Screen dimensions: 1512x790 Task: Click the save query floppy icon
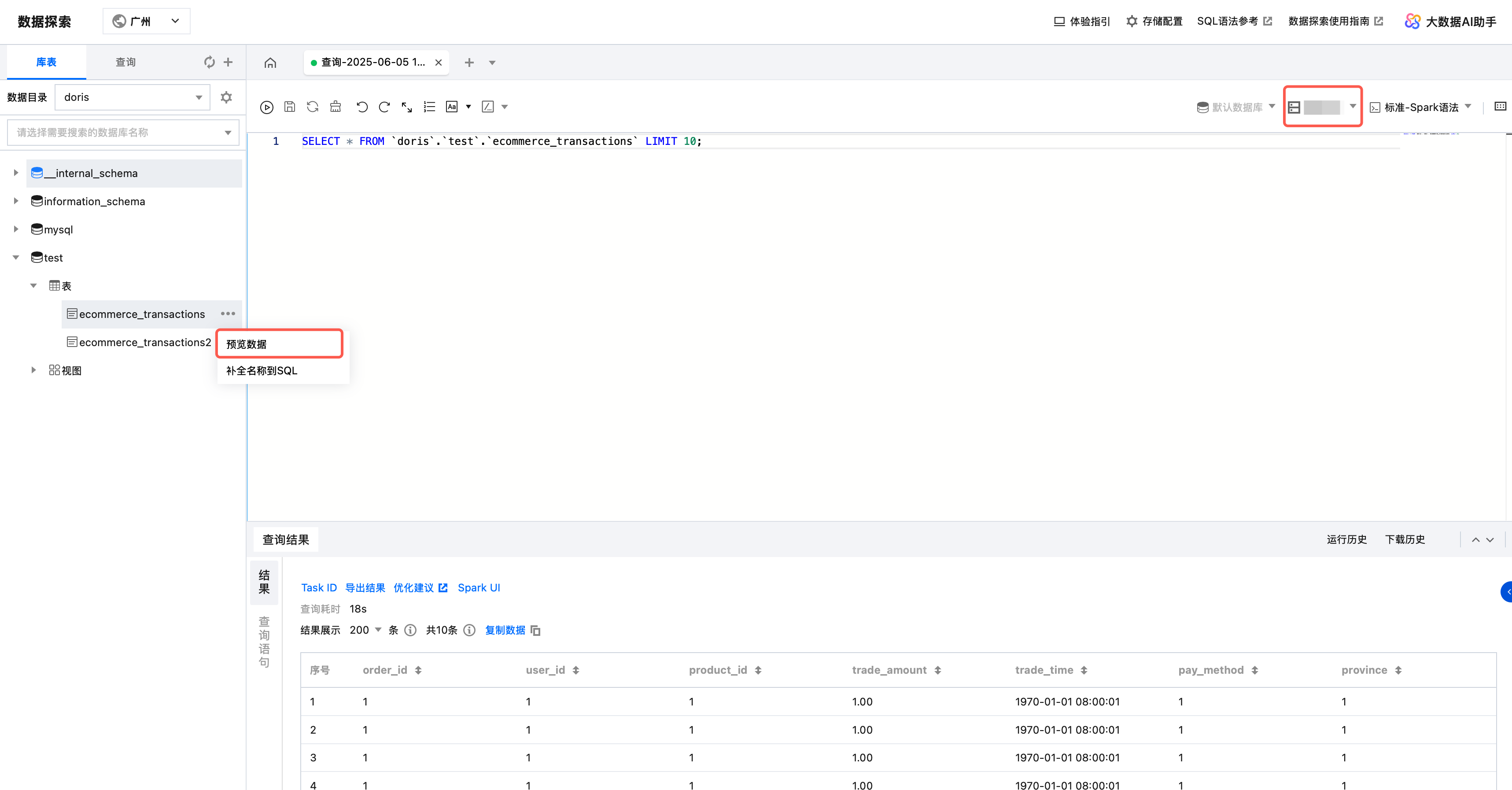pos(289,107)
